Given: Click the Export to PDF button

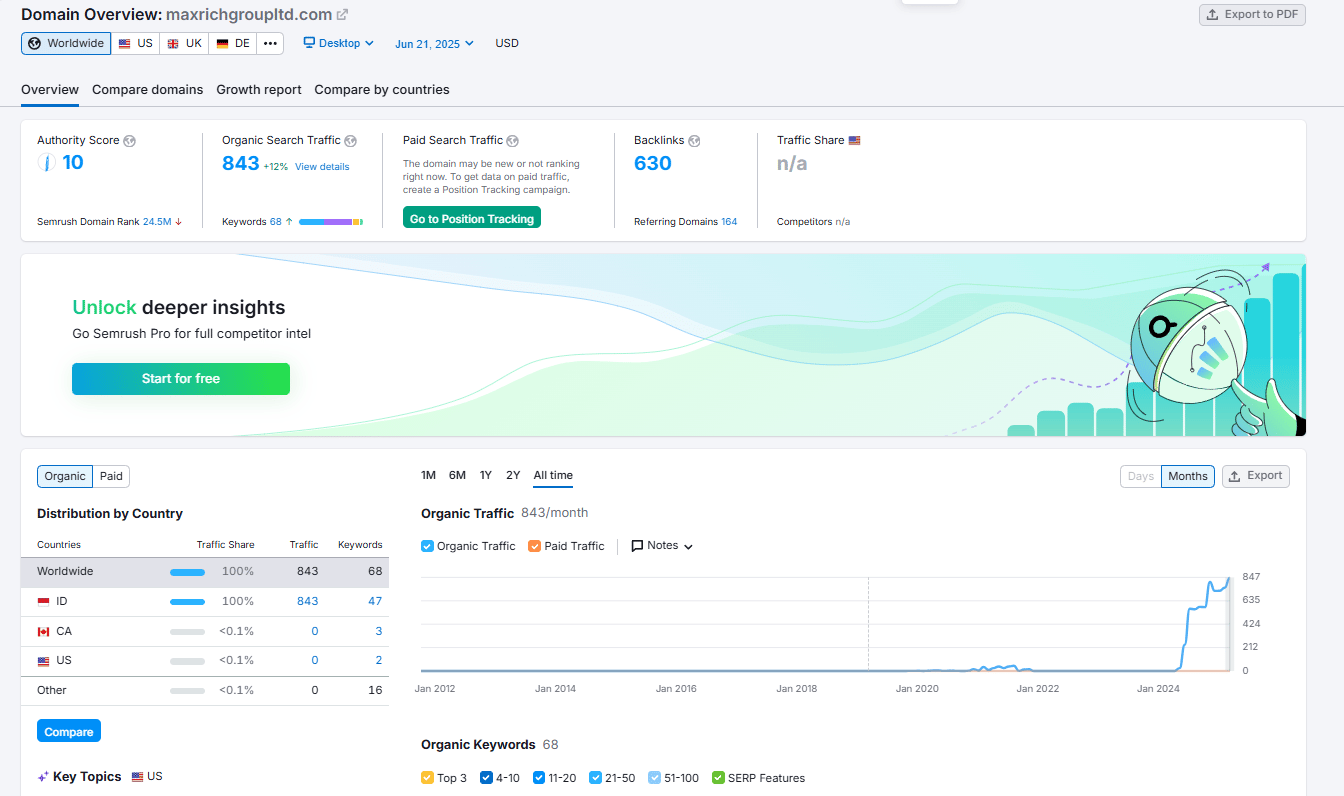Looking at the screenshot, I should pyautogui.click(x=1252, y=15).
